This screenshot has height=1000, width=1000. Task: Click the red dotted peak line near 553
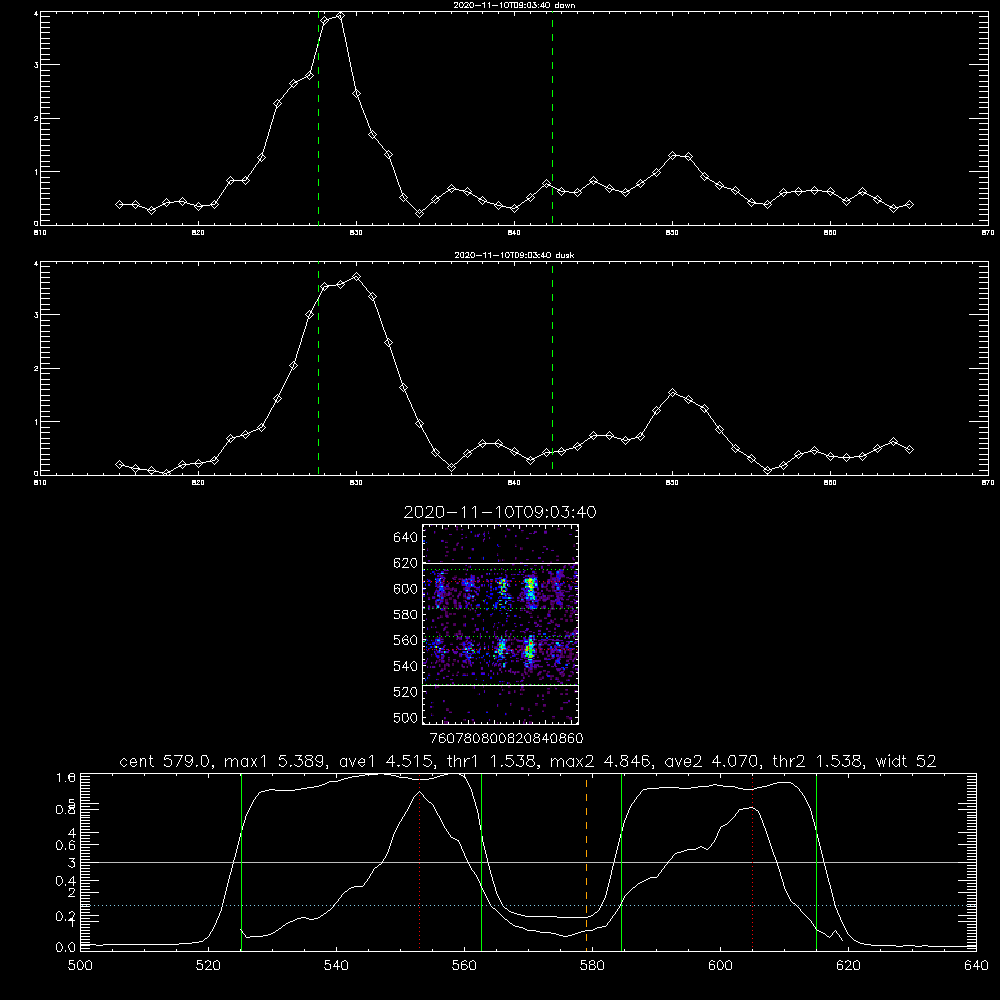[x=420, y=862]
